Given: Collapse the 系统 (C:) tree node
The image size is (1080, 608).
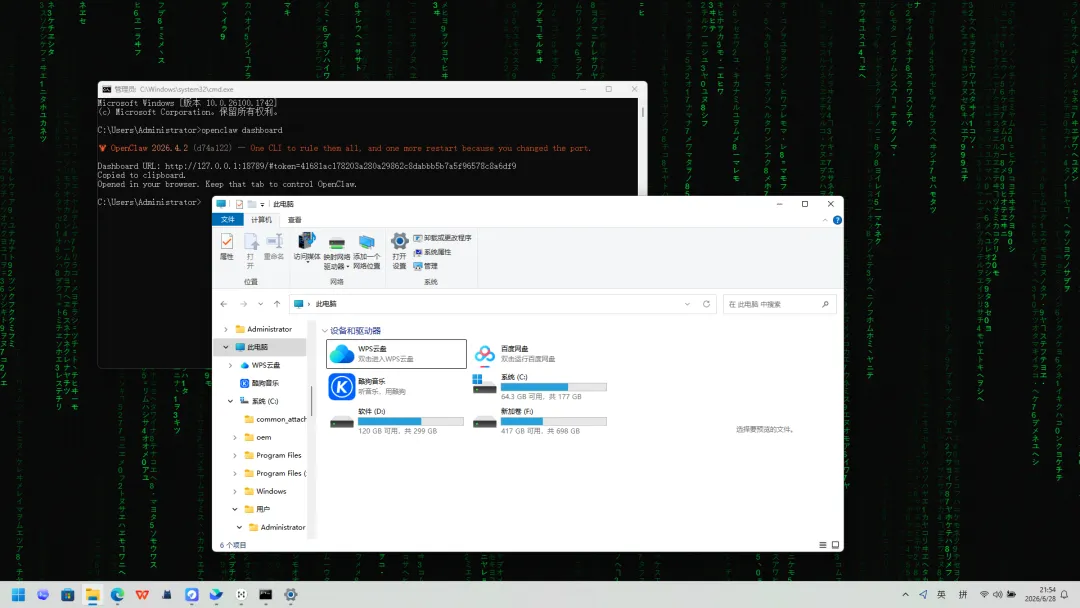Looking at the screenshot, I should pos(230,401).
